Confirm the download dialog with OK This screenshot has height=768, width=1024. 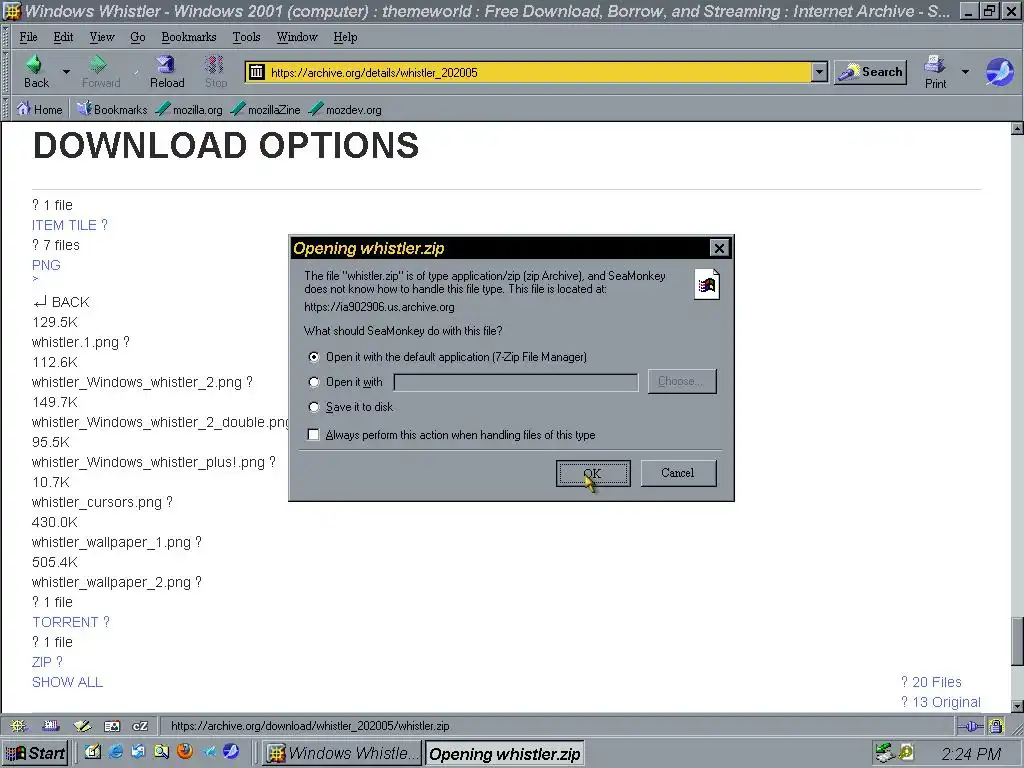point(593,473)
